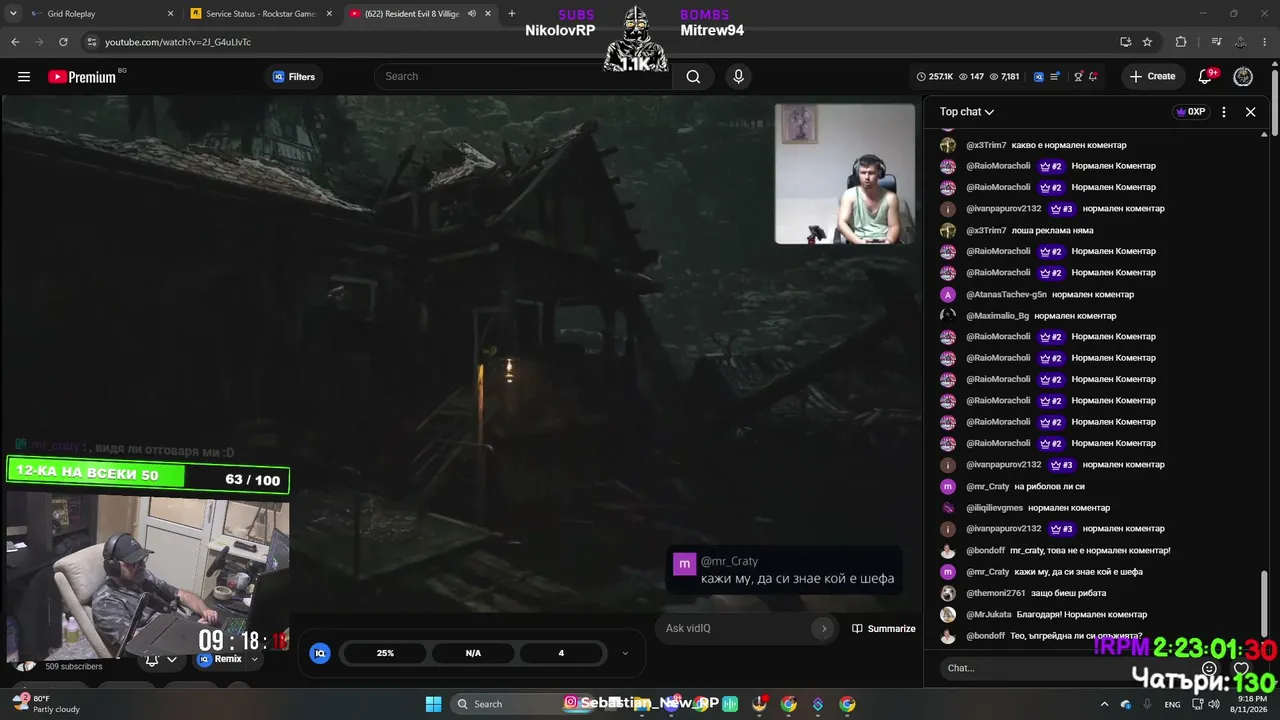This screenshot has width=1280, height=720.
Task: Expand the Top chat mode dropdown
Action: pos(967,112)
